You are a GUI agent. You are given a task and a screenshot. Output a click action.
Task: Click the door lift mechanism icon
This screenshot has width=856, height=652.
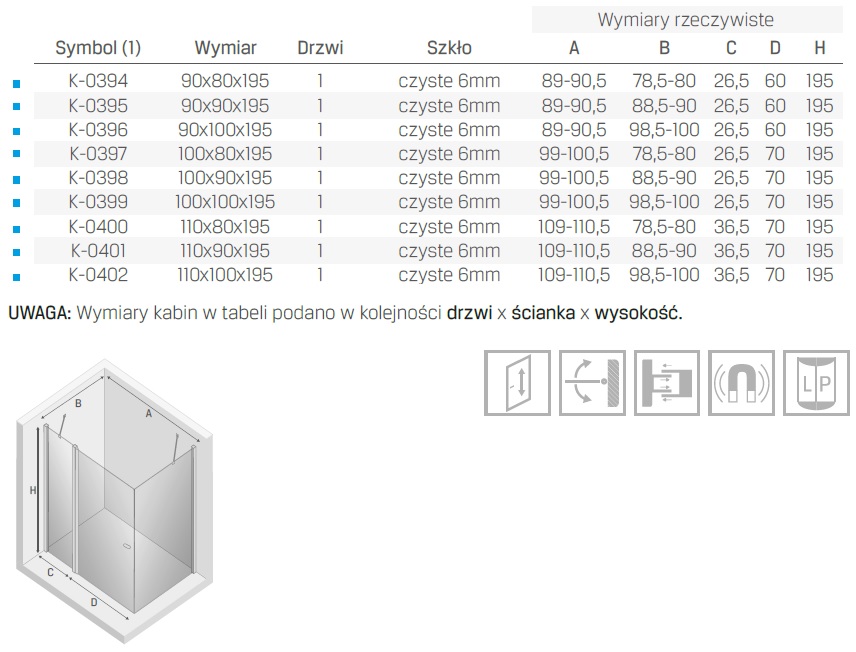tap(517, 382)
